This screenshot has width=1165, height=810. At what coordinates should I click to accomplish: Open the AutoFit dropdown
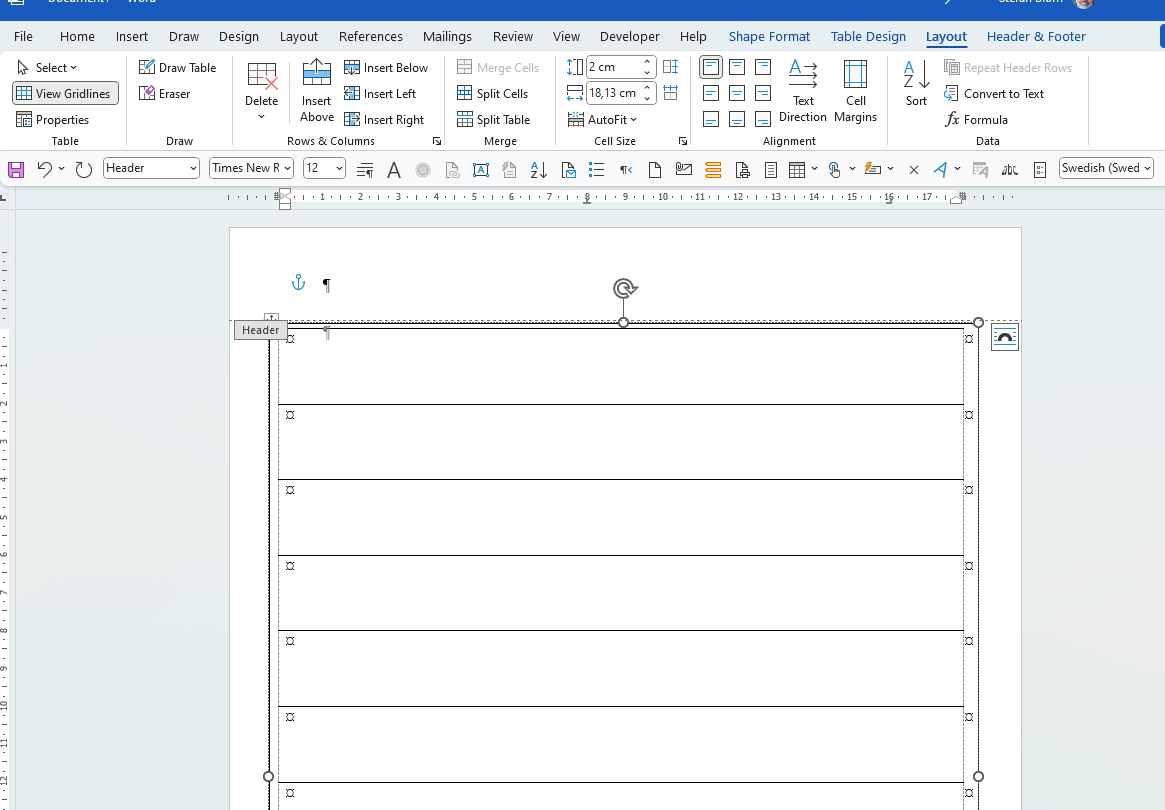point(602,120)
